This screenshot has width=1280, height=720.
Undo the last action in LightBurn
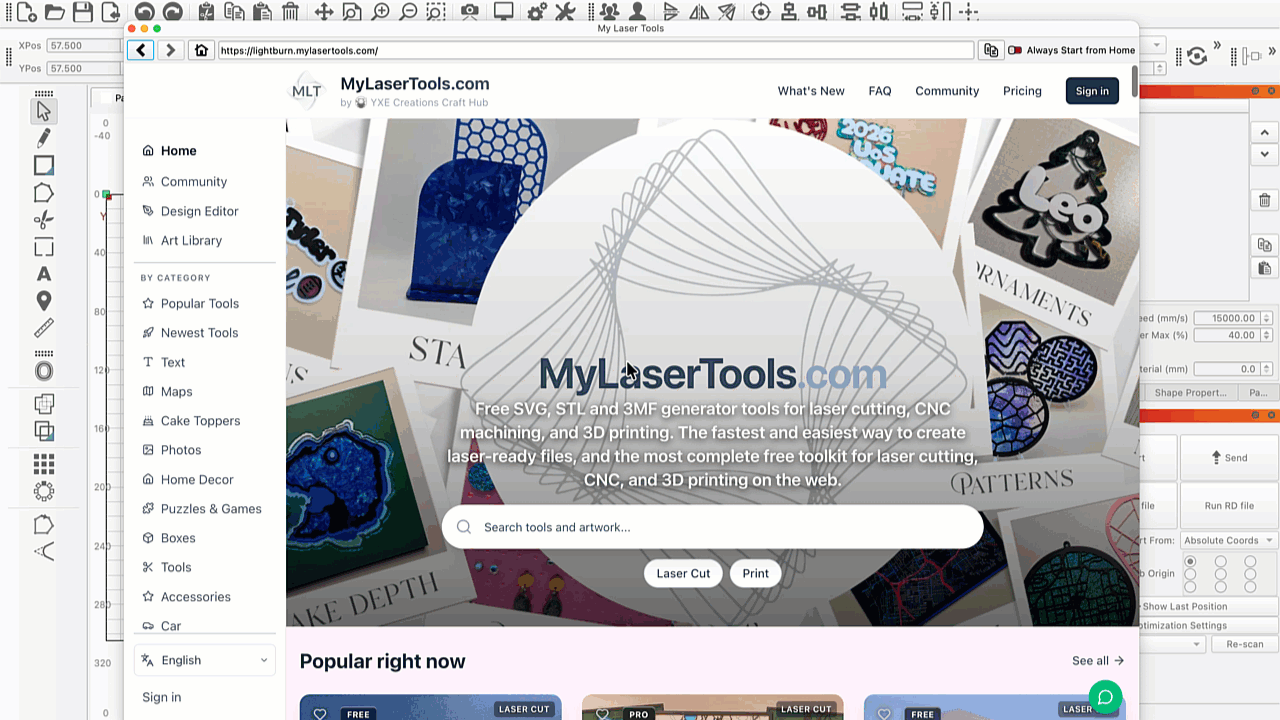pos(145,12)
